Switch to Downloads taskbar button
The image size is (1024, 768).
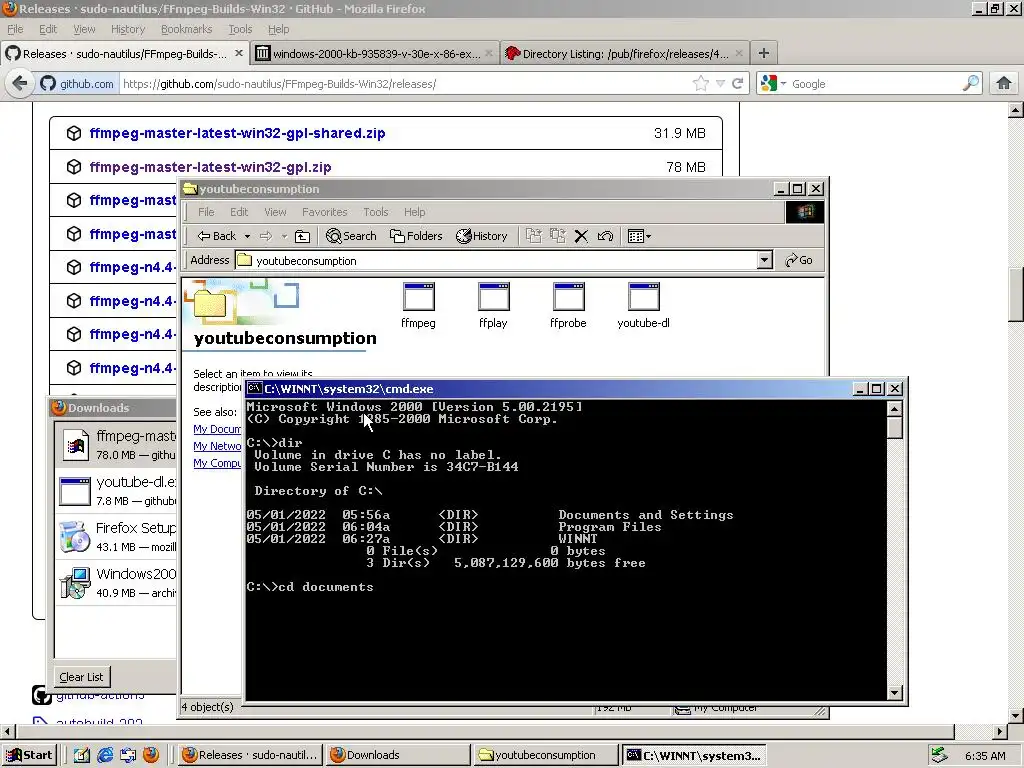398,755
